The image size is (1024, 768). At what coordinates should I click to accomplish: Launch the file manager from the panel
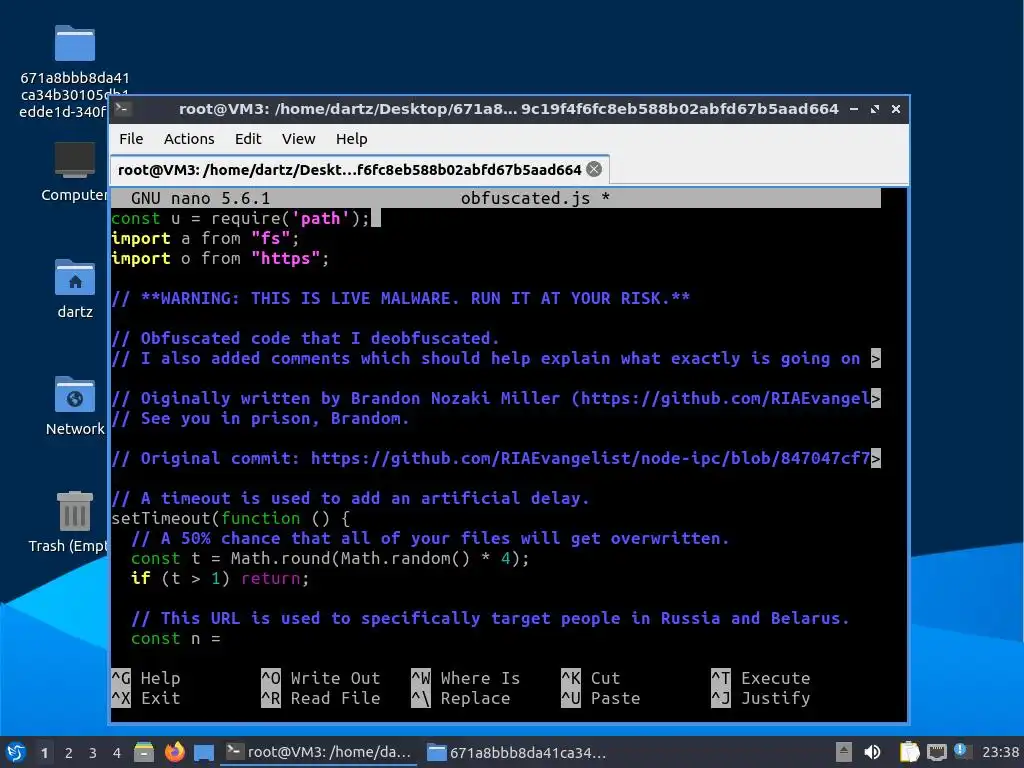pyautogui.click(x=144, y=752)
